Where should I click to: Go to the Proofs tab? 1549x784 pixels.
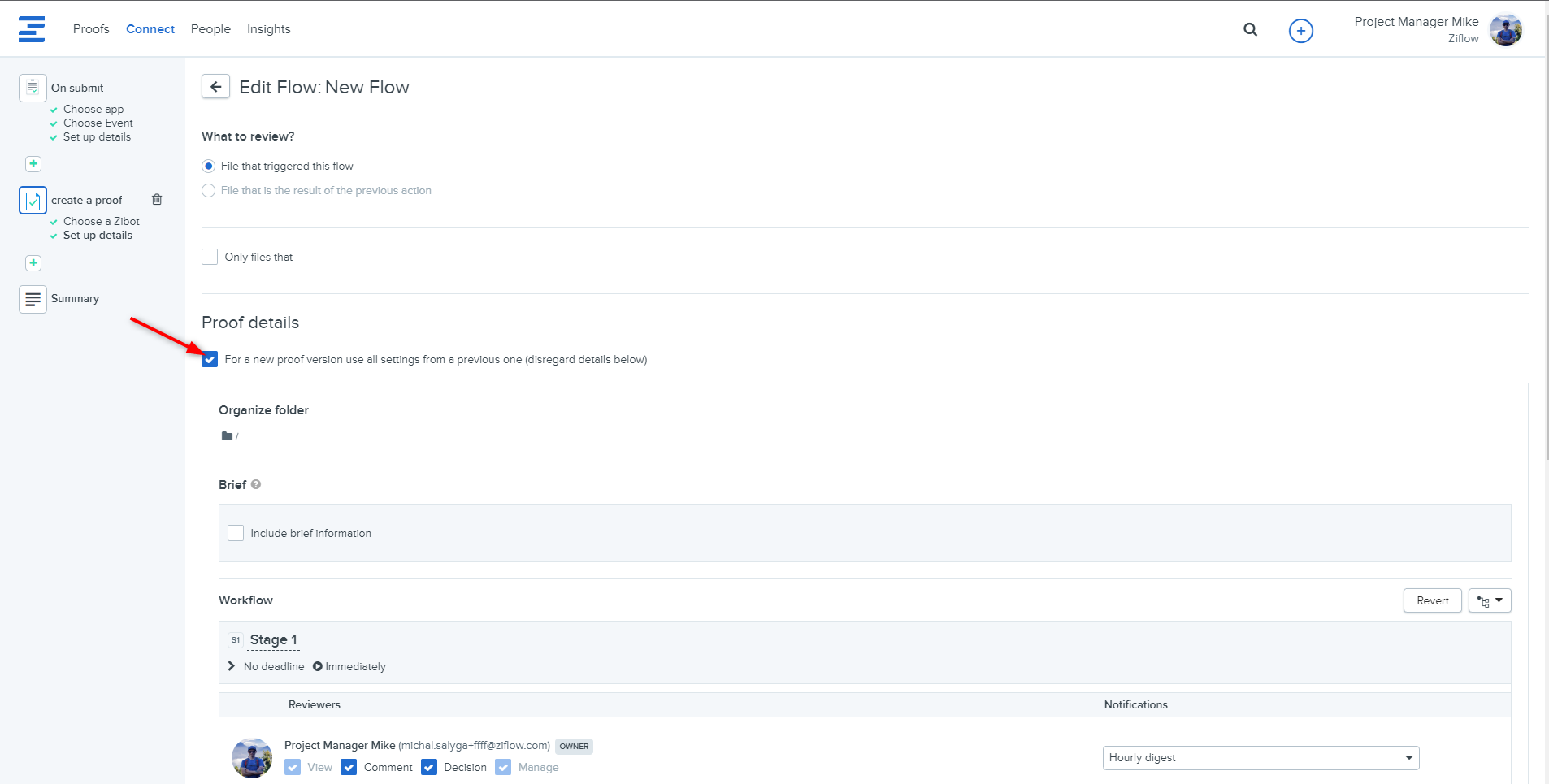click(x=91, y=29)
